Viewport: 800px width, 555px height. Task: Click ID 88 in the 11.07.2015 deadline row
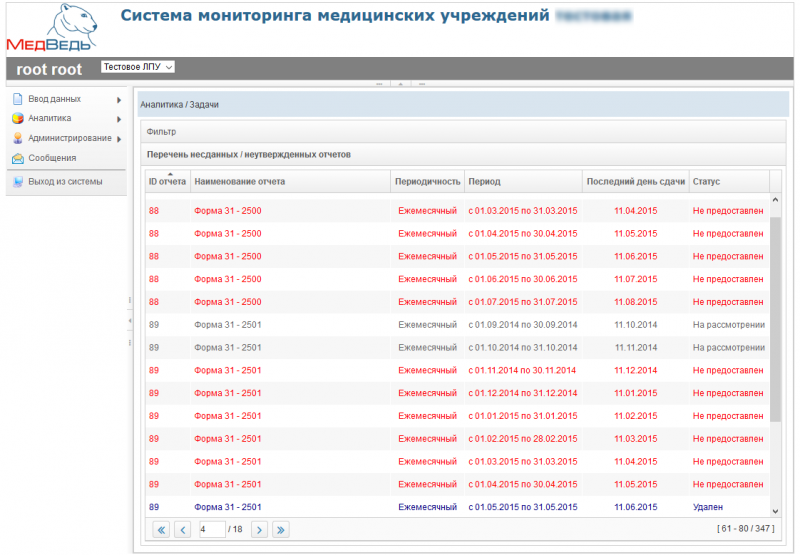154,279
